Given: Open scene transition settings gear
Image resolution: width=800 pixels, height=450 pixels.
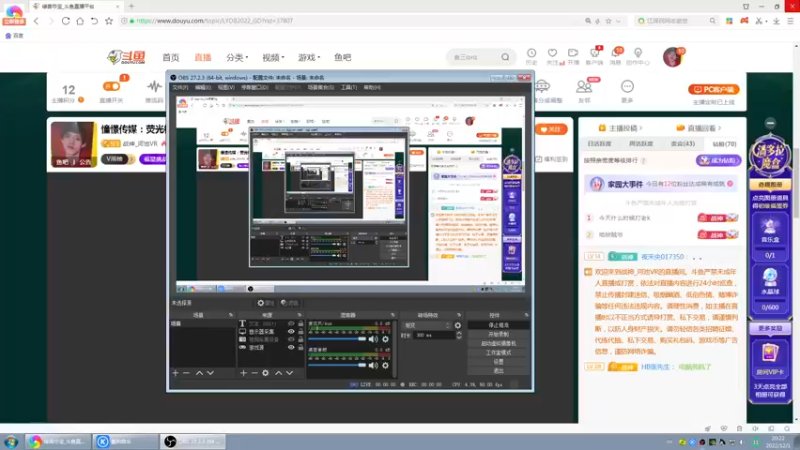Looking at the screenshot, I should (x=458, y=325).
